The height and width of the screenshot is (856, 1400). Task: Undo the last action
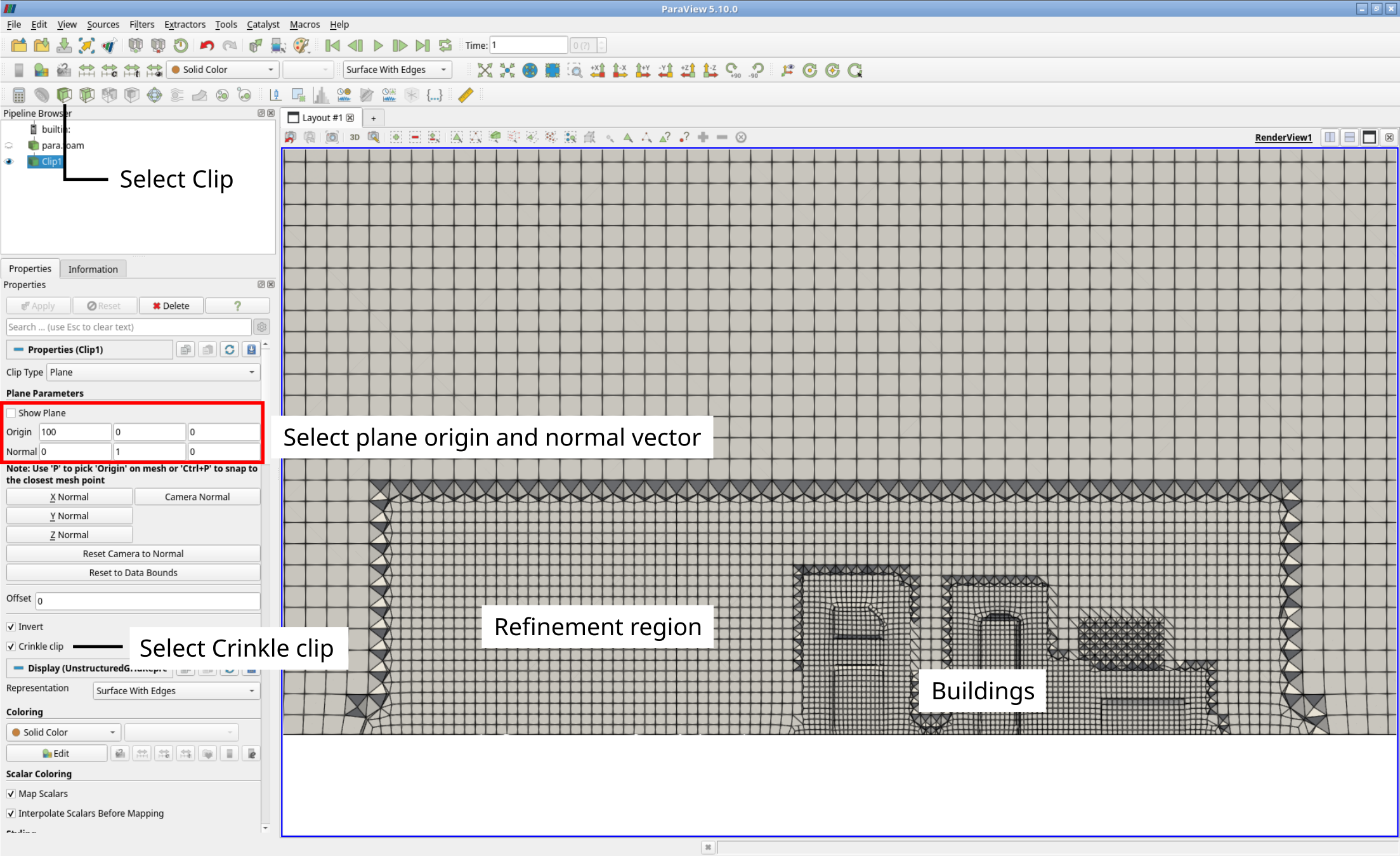click(206, 45)
